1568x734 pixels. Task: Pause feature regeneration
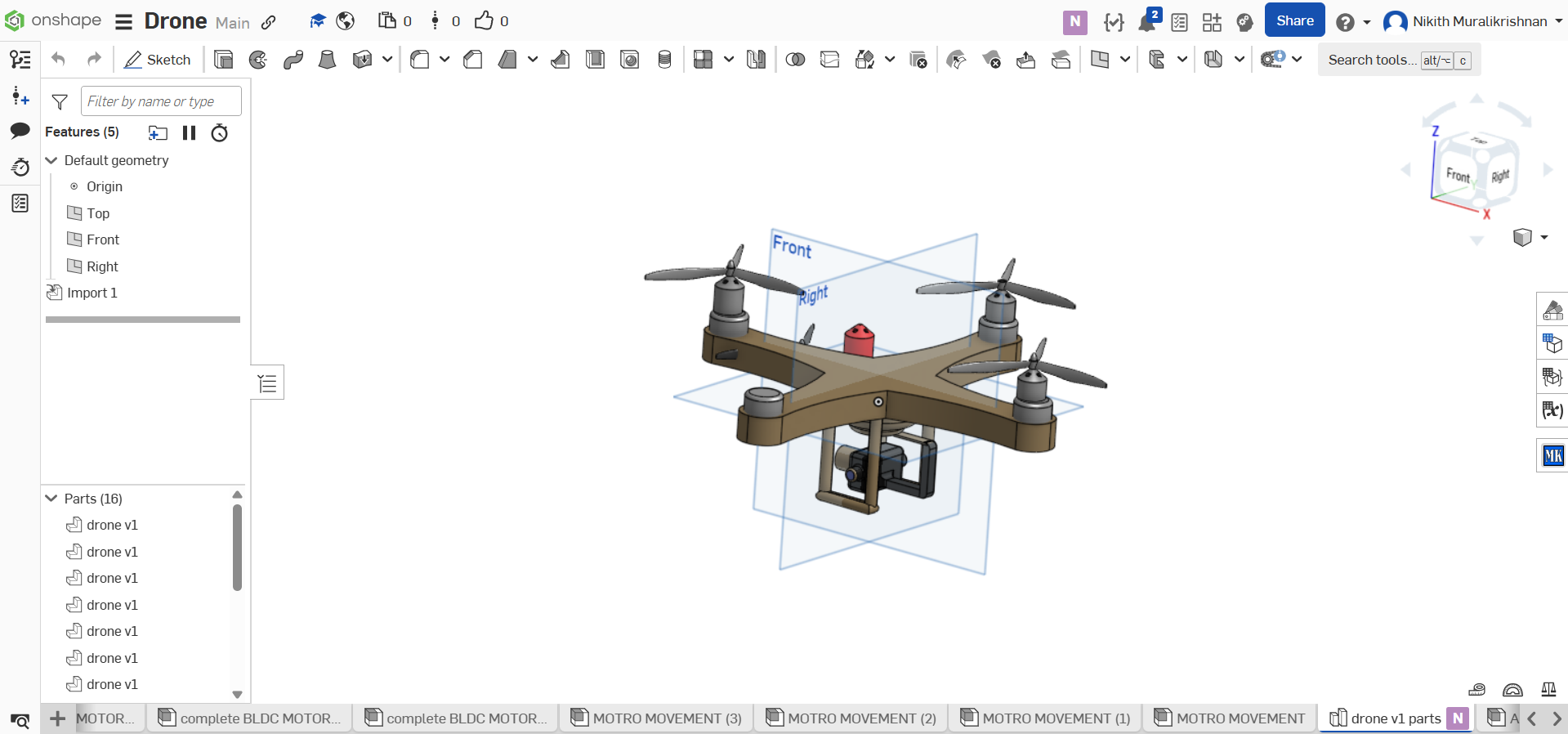coord(190,132)
